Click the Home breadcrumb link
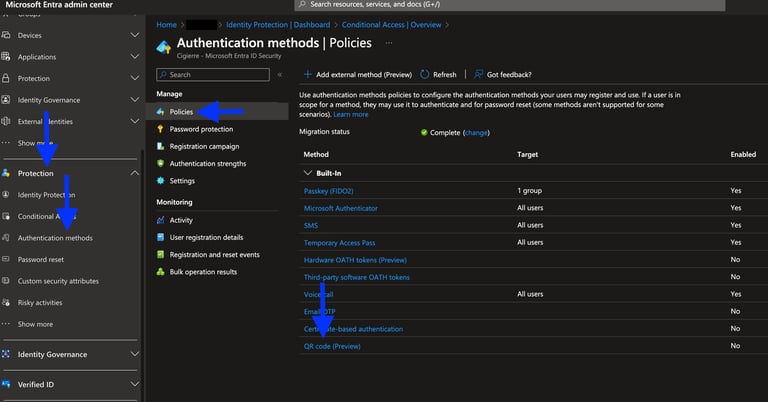768x402 pixels. (167, 24)
